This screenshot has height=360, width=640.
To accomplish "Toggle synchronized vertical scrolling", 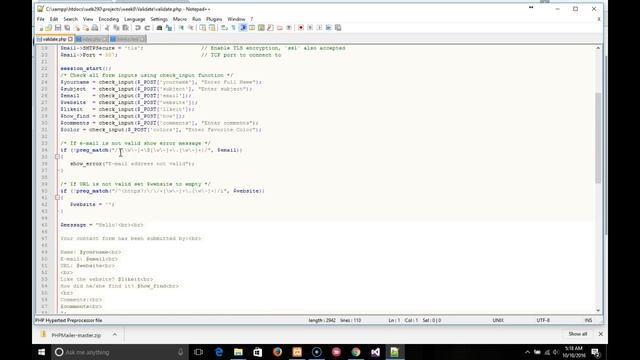I will (x=202, y=28).
